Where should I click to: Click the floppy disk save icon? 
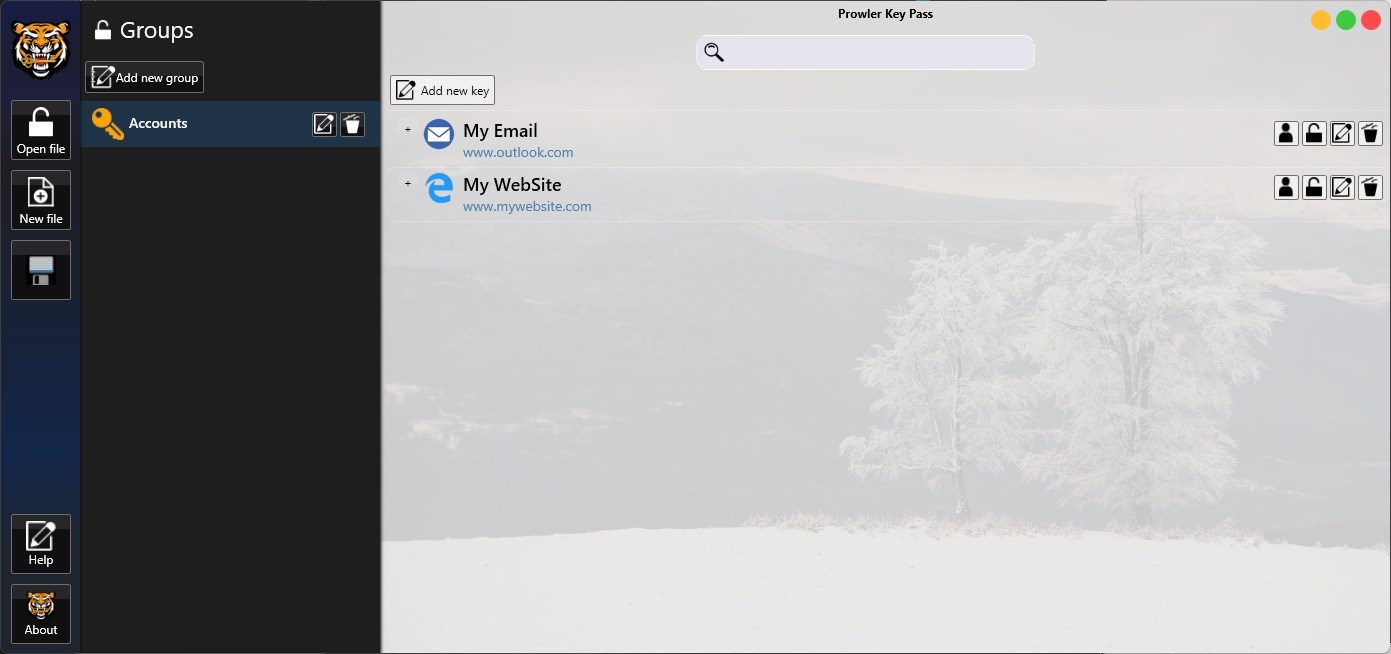tap(41, 270)
